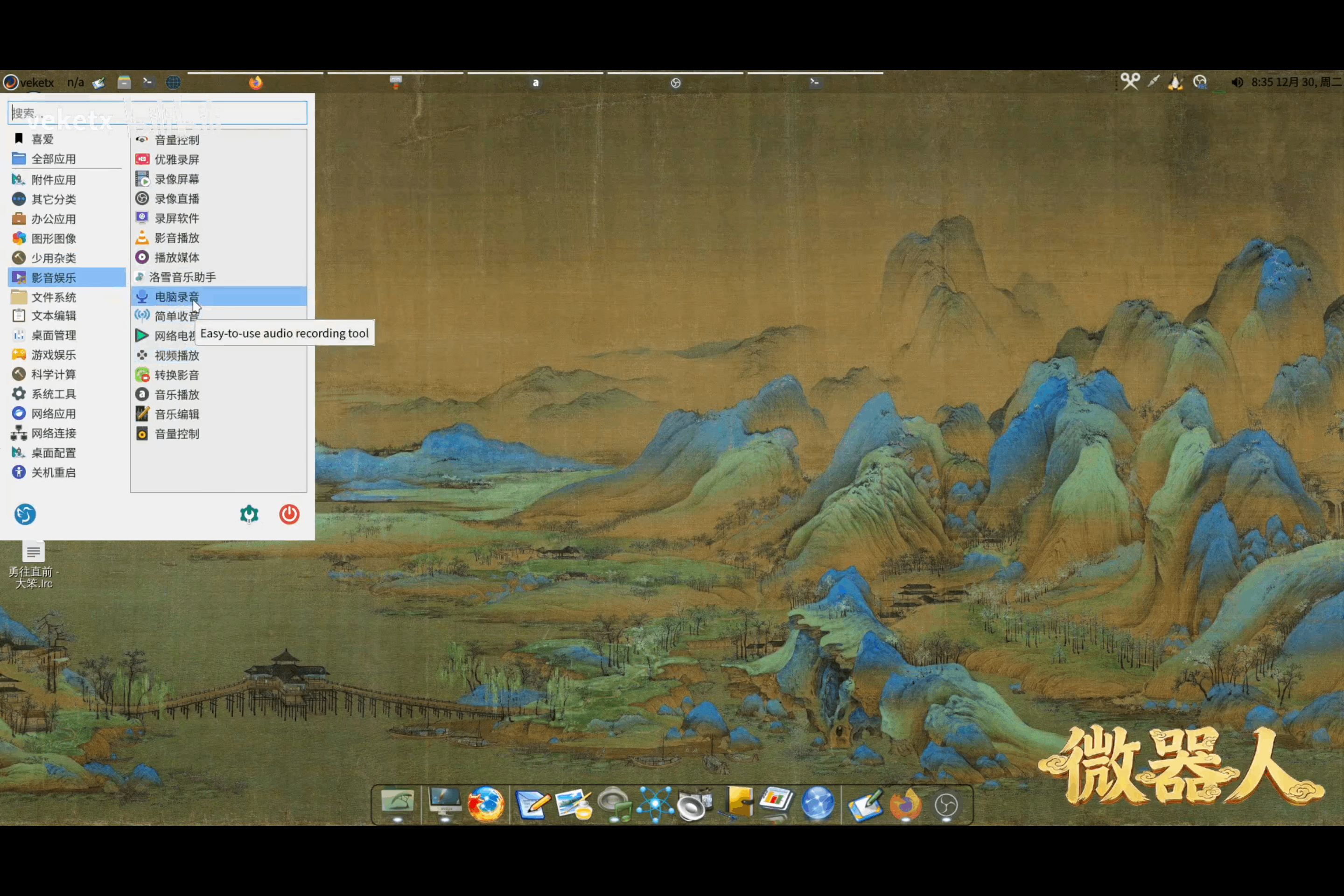The image size is (1344, 896).
Task: Open the 喜爱 favorites category
Action: pyautogui.click(x=67, y=139)
